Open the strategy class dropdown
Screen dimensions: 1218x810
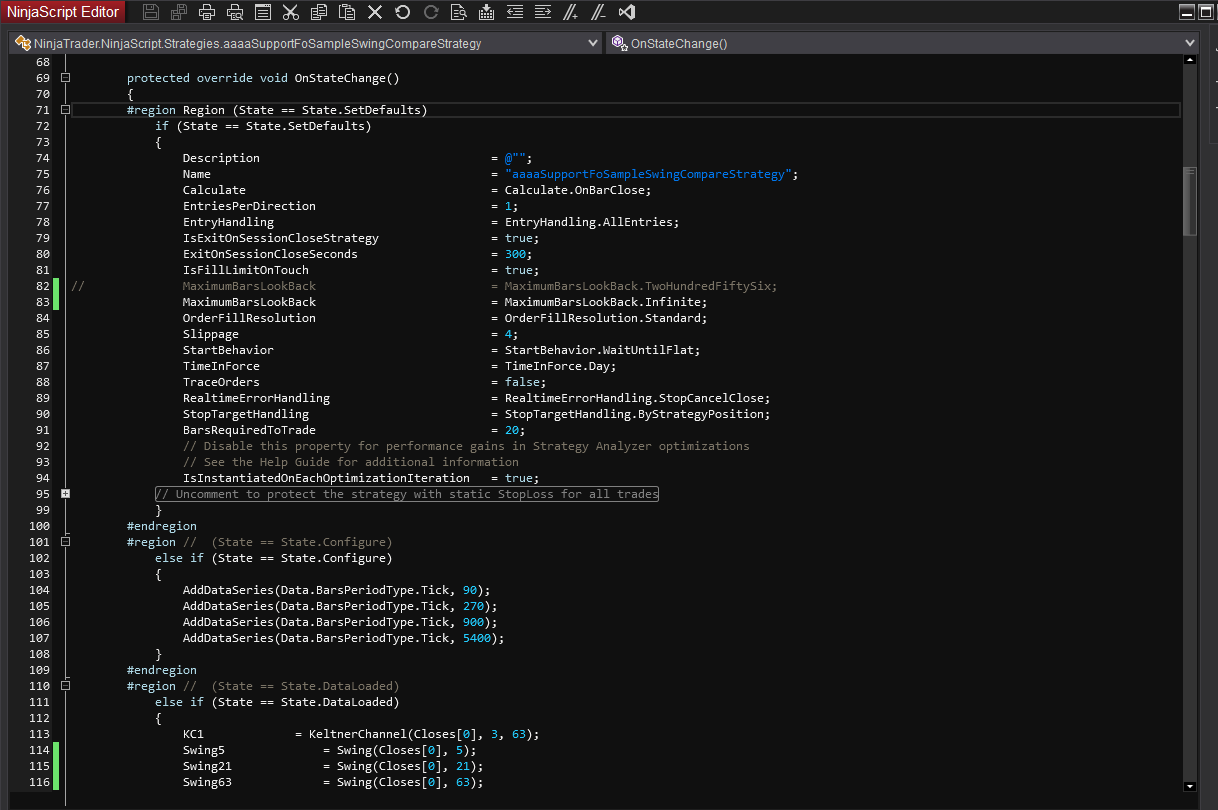[592, 43]
